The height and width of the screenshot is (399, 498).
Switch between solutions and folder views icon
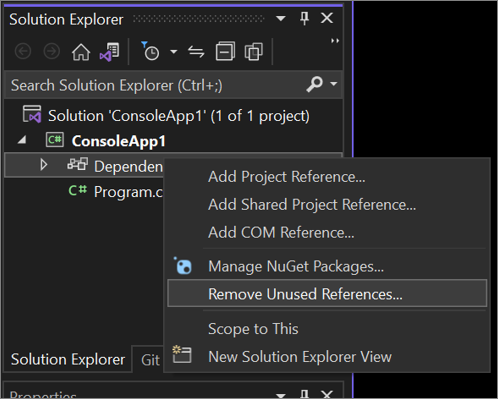[x=110, y=52]
